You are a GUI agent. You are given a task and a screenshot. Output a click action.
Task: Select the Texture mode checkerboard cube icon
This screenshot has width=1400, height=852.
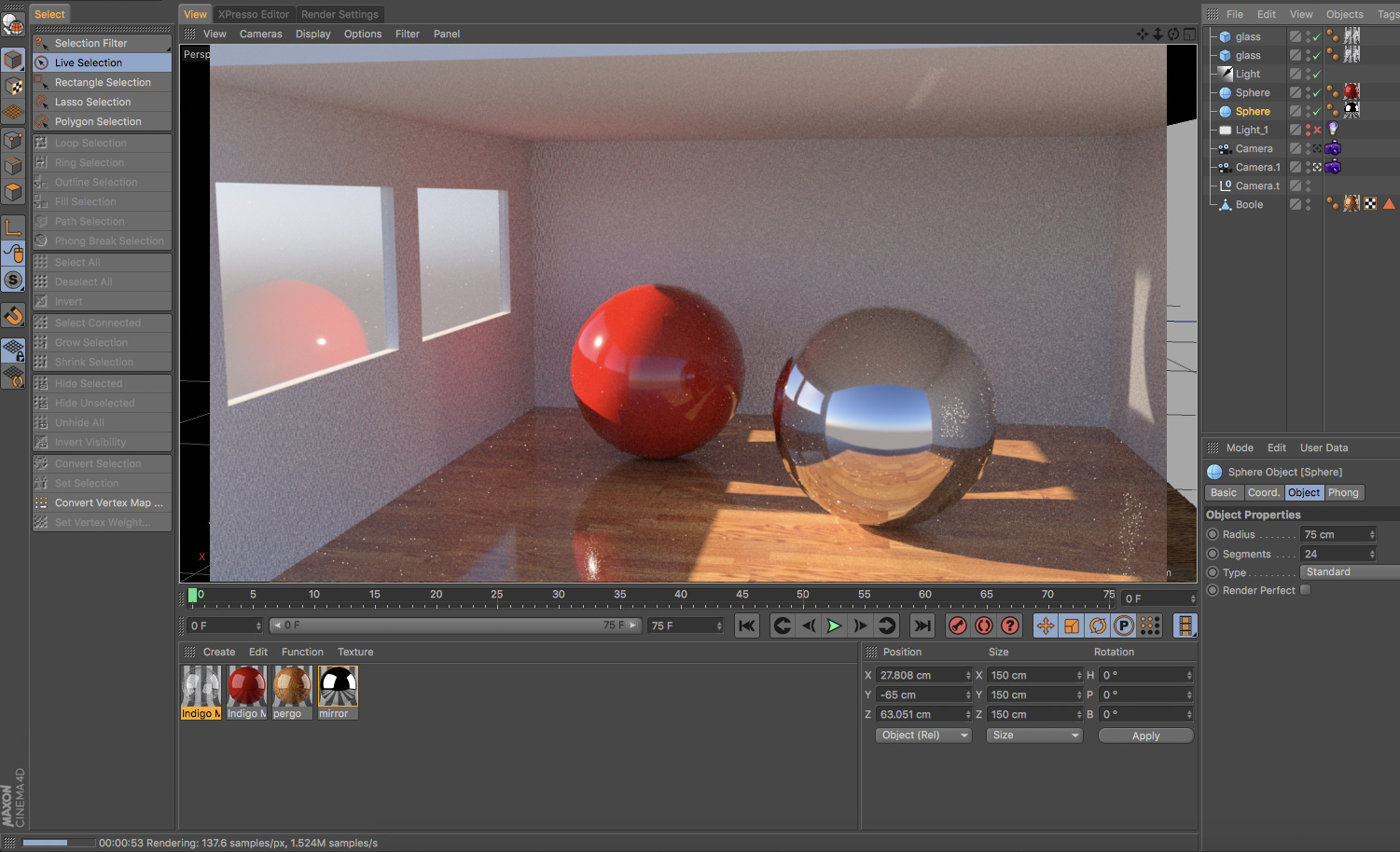click(x=13, y=86)
